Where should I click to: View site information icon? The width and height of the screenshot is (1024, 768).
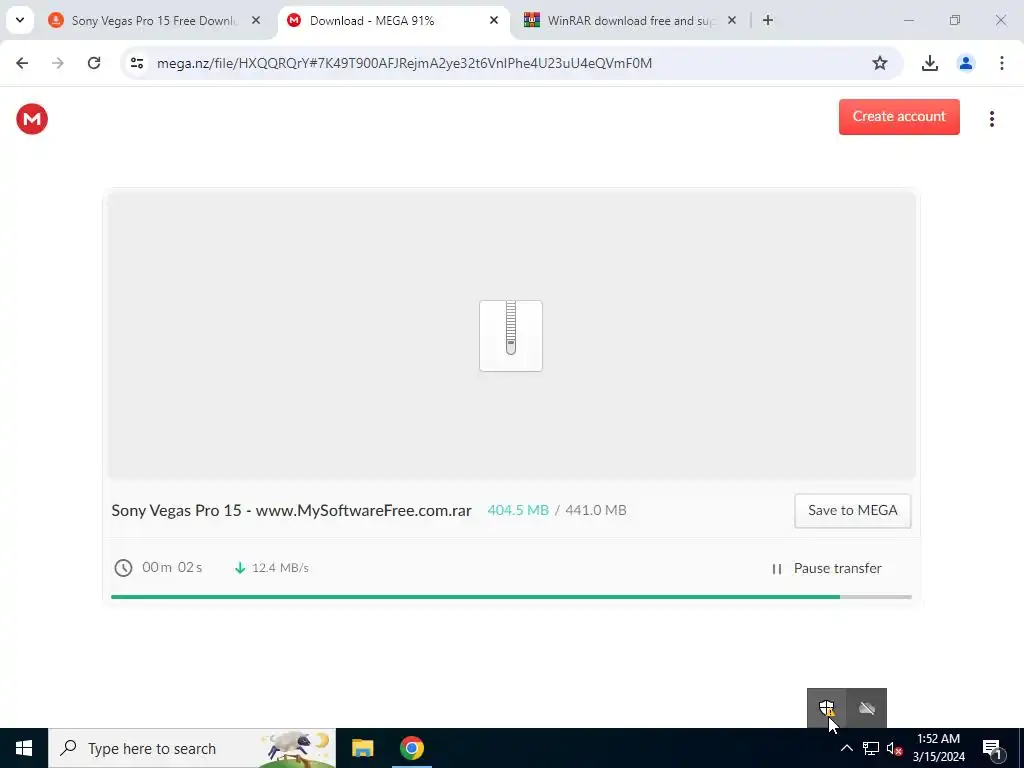[x=136, y=63]
